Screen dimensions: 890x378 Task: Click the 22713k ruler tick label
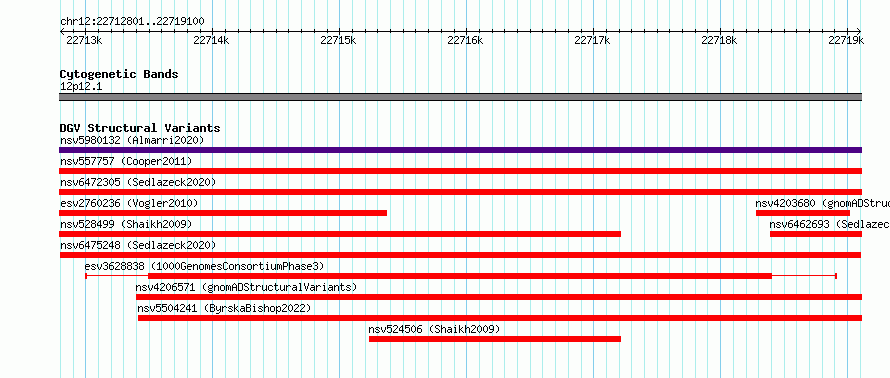point(84,40)
